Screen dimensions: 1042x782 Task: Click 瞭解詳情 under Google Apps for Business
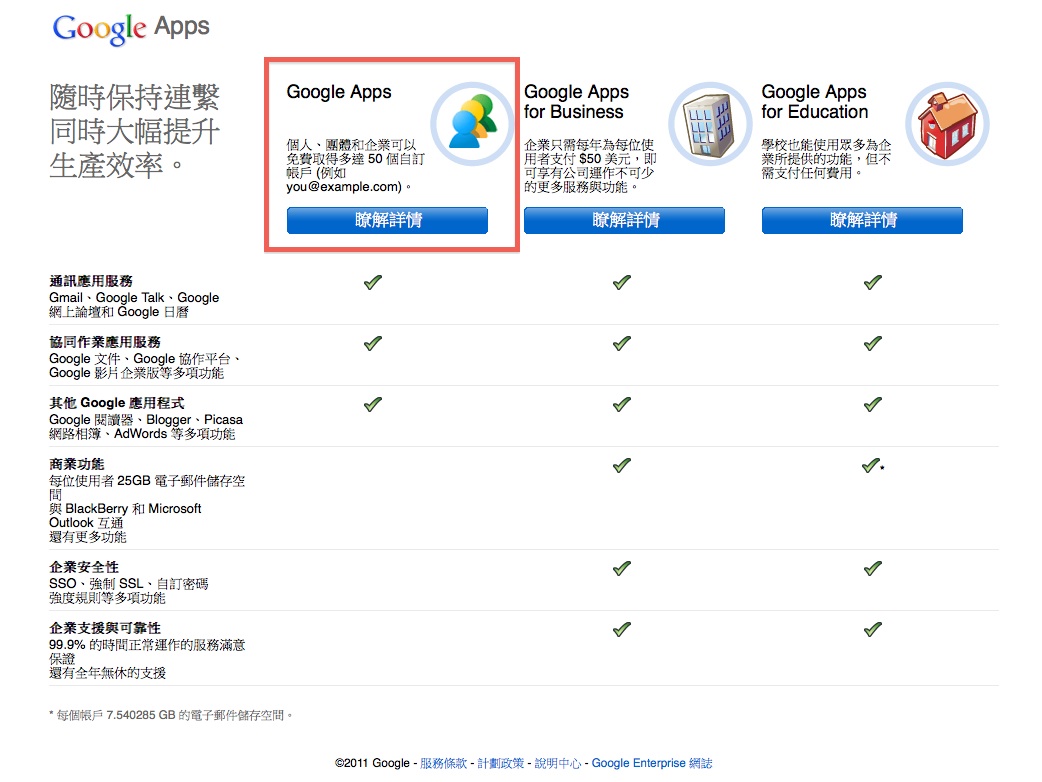(624, 220)
